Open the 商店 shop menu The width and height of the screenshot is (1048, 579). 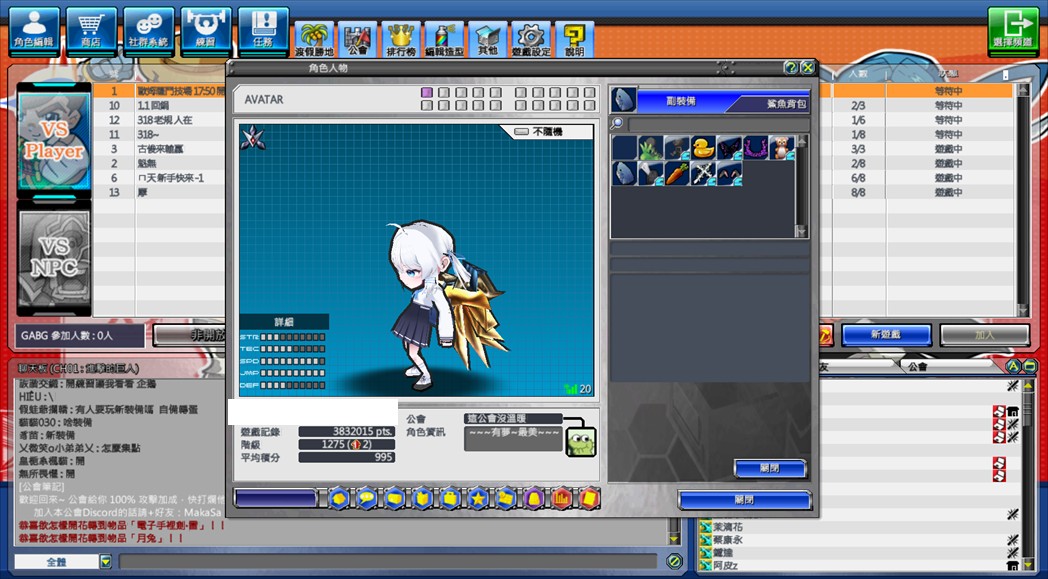[91, 31]
